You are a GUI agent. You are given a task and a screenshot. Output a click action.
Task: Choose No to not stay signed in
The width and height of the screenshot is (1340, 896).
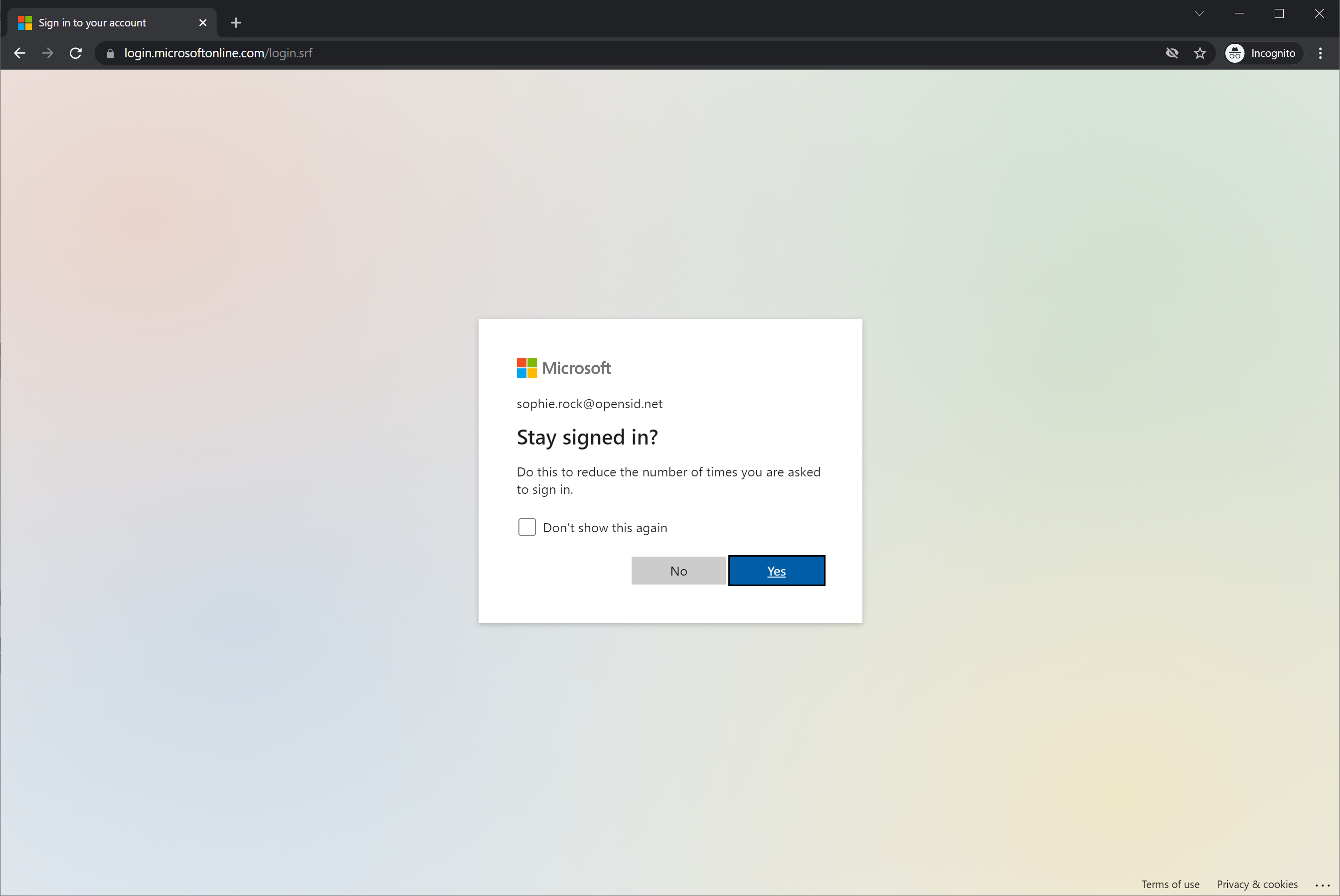click(x=678, y=571)
